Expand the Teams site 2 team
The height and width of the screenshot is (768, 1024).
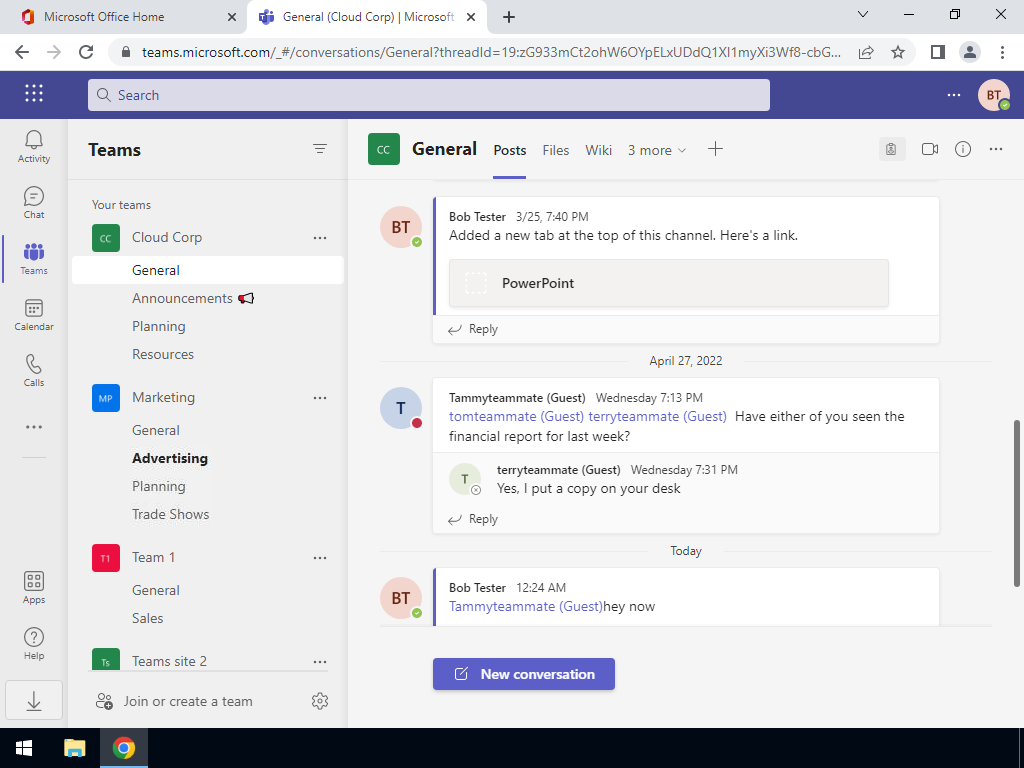point(169,662)
